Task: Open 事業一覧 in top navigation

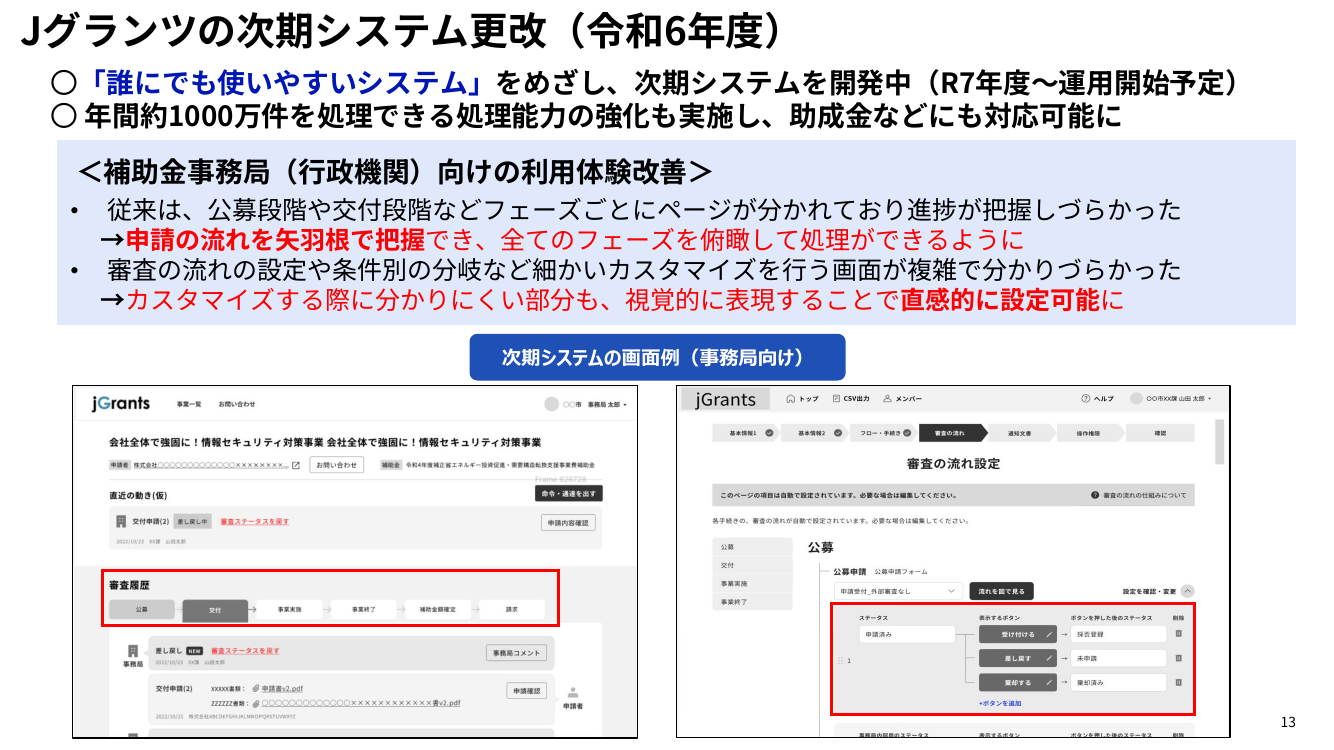Action: pyautogui.click(x=189, y=404)
